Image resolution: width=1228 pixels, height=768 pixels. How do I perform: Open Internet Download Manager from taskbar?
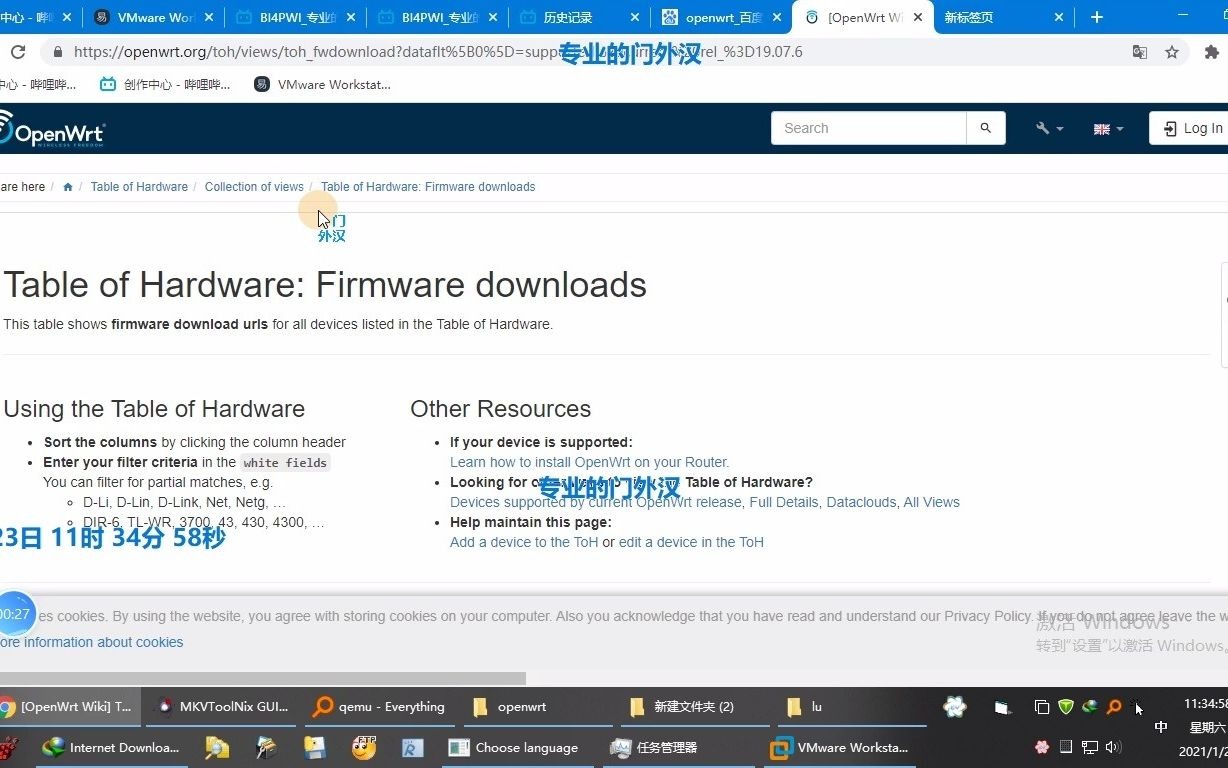110,747
